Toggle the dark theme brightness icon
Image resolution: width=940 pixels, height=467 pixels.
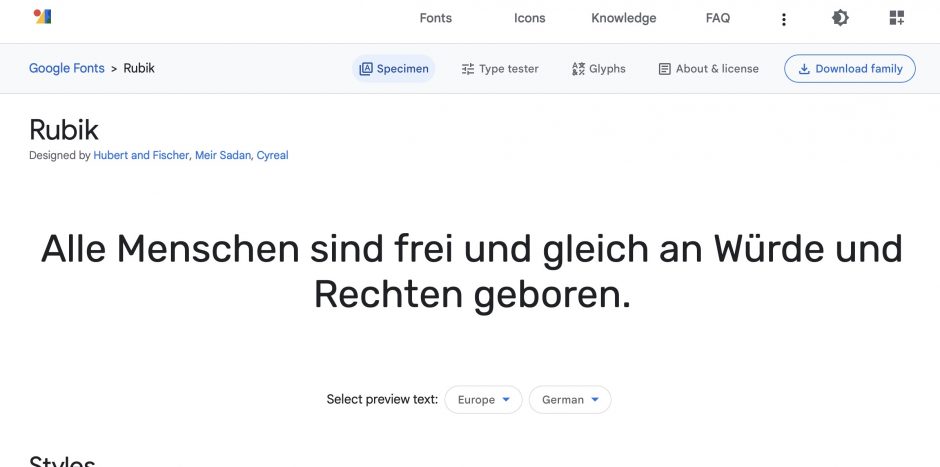point(840,18)
